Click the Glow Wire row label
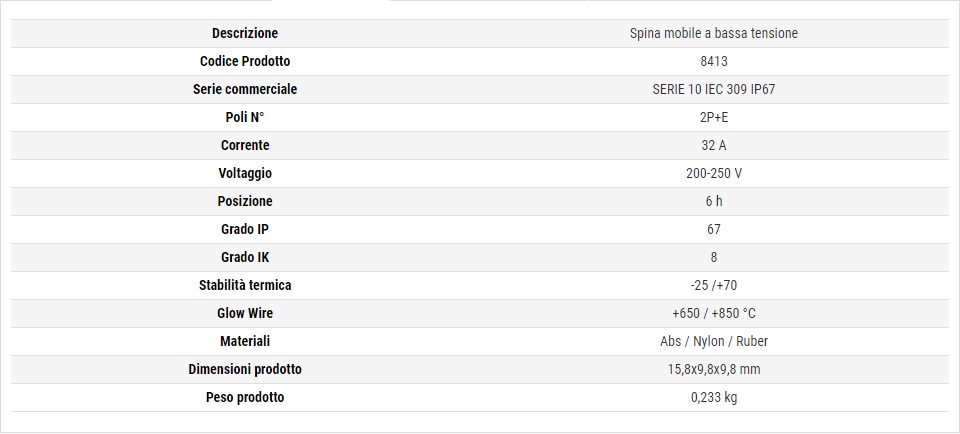 pyautogui.click(x=245, y=313)
